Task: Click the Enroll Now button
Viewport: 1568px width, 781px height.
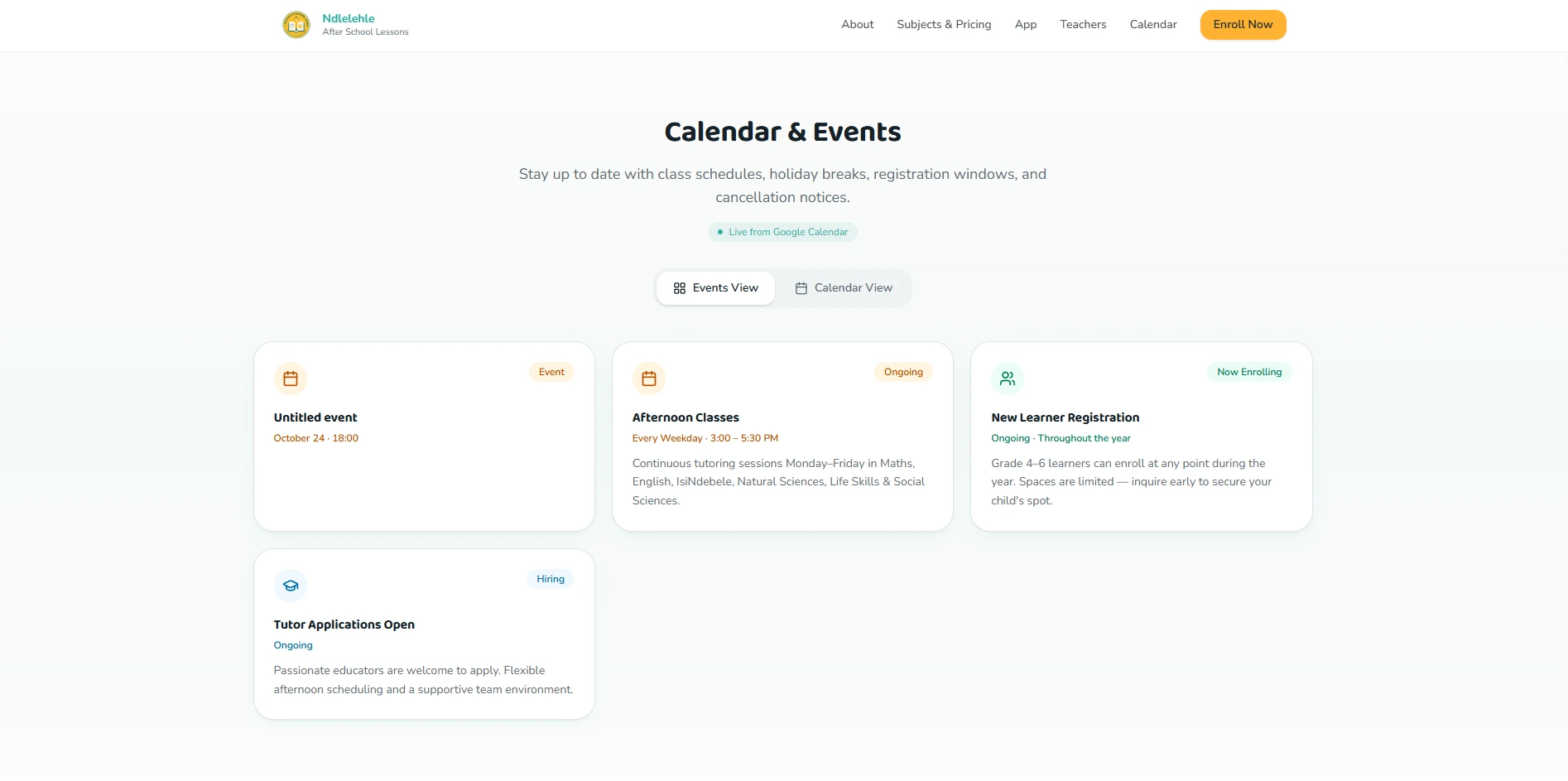Action: click(x=1243, y=25)
